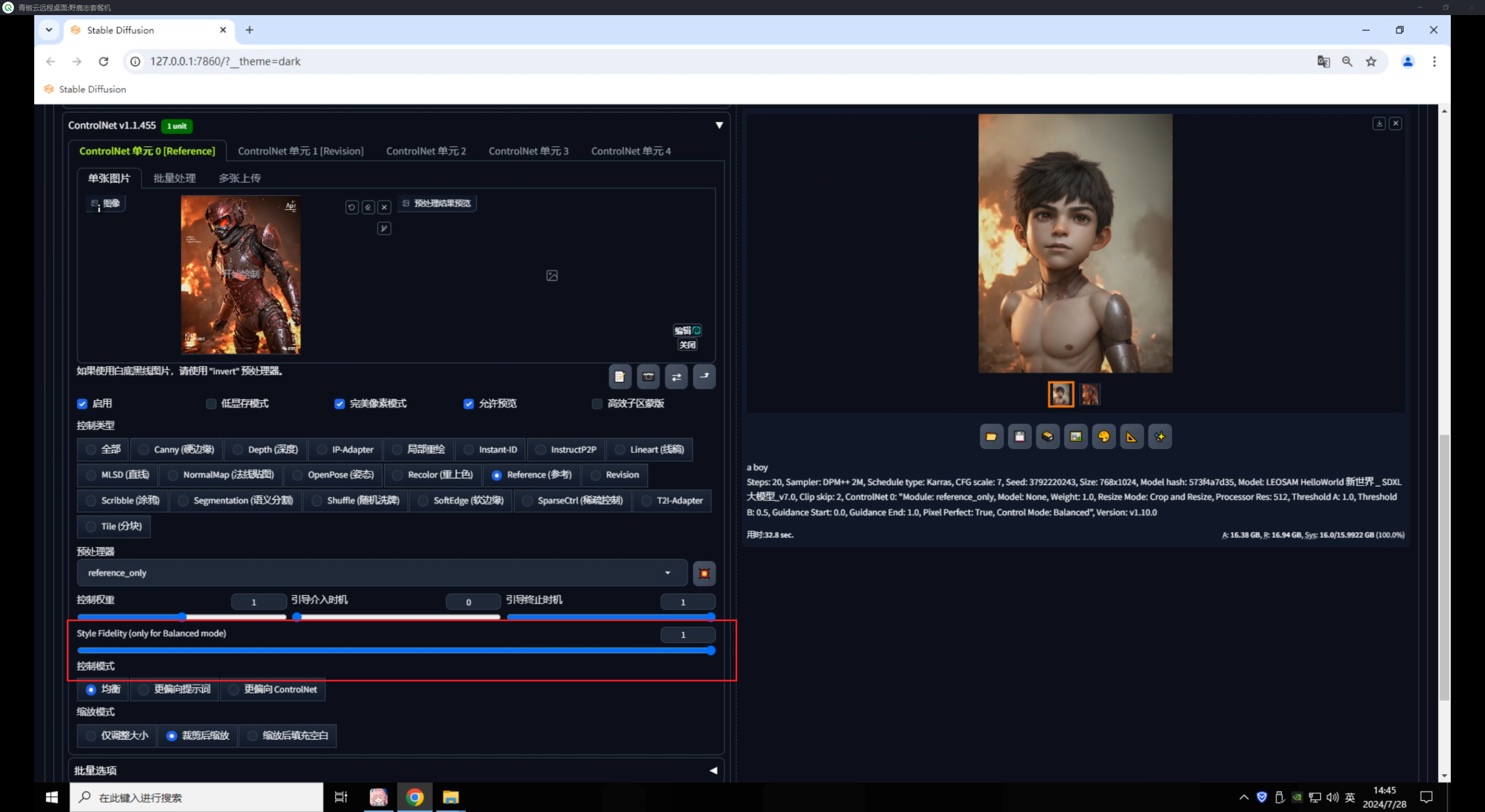Save the generated image with disk icon
1485x812 pixels.
pyautogui.click(x=1019, y=437)
